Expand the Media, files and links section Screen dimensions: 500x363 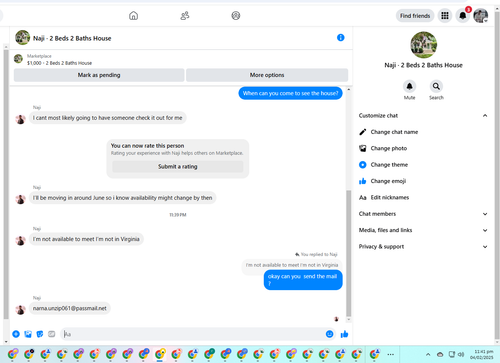pos(423,230)
